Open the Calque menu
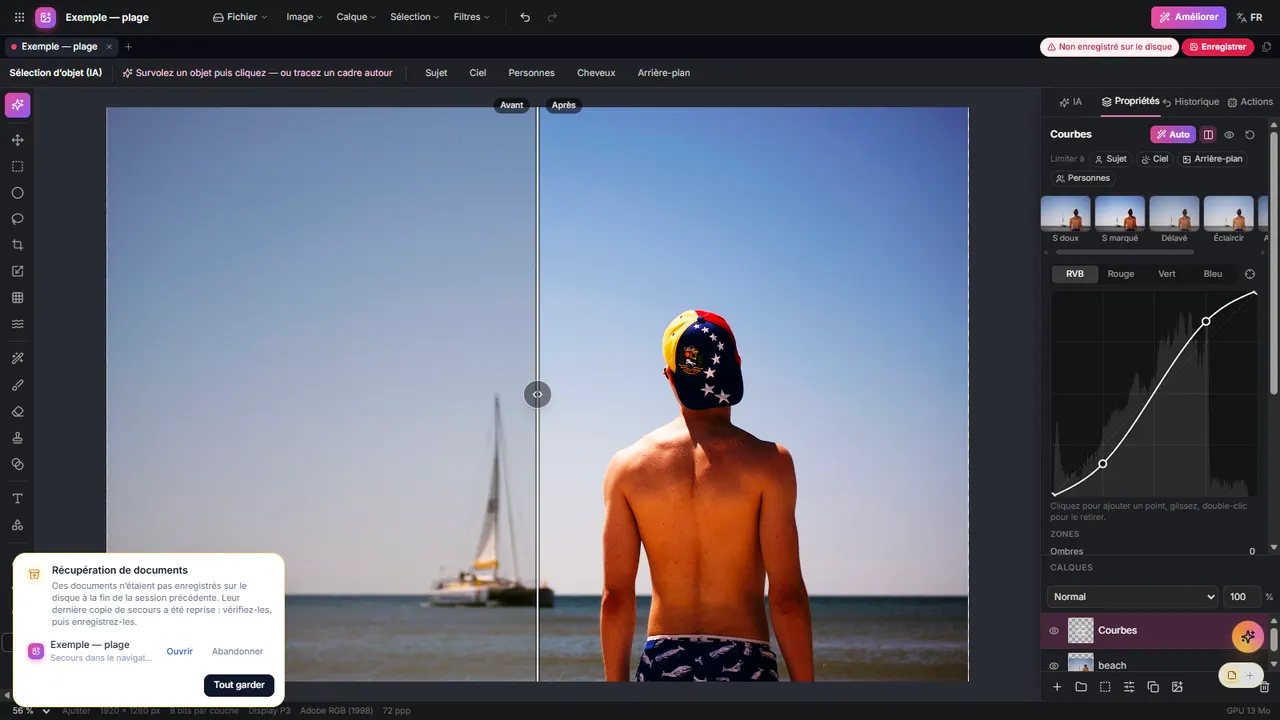This screenshot has width=1280, height=720. click(x=356, y=17)
